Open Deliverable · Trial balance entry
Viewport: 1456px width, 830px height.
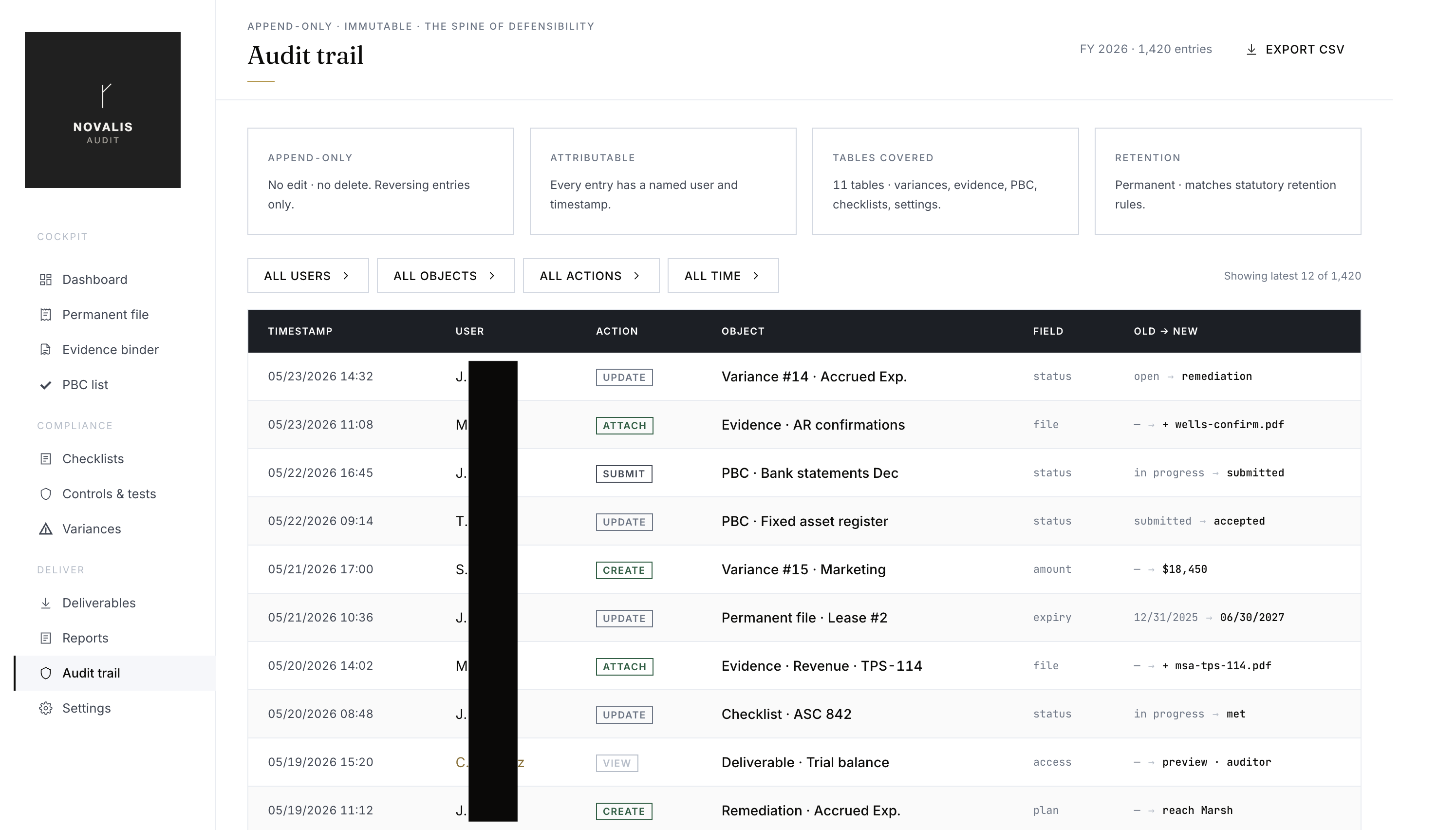tap(804, 762)
